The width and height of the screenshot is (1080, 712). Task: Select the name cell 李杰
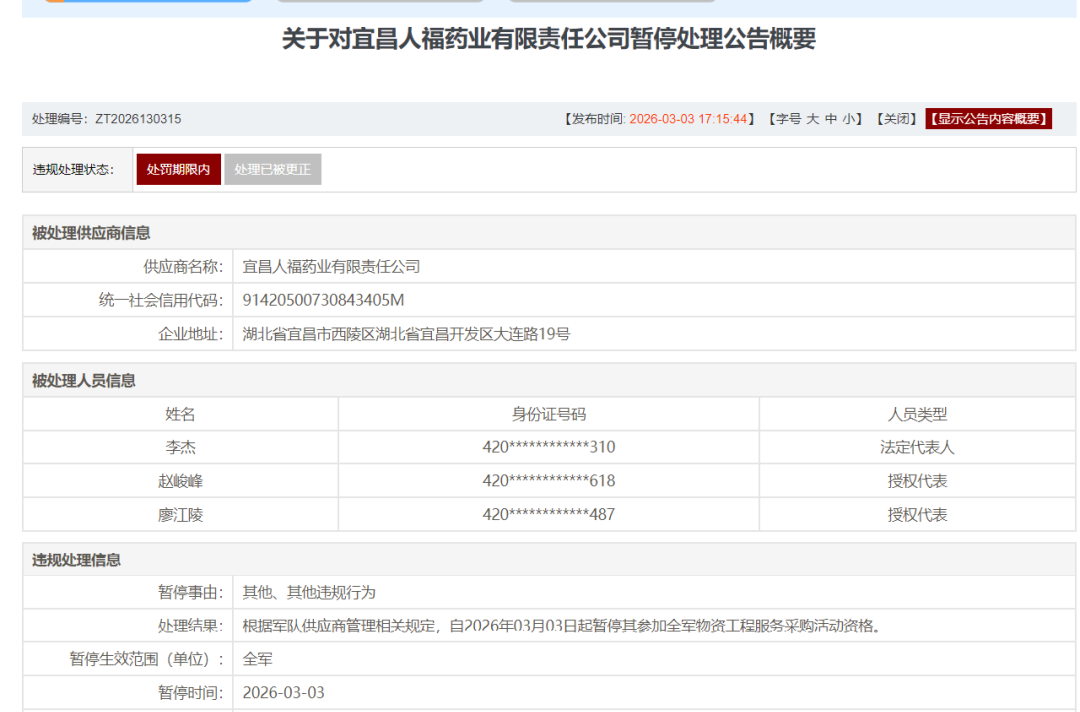(x=180, y=448)
